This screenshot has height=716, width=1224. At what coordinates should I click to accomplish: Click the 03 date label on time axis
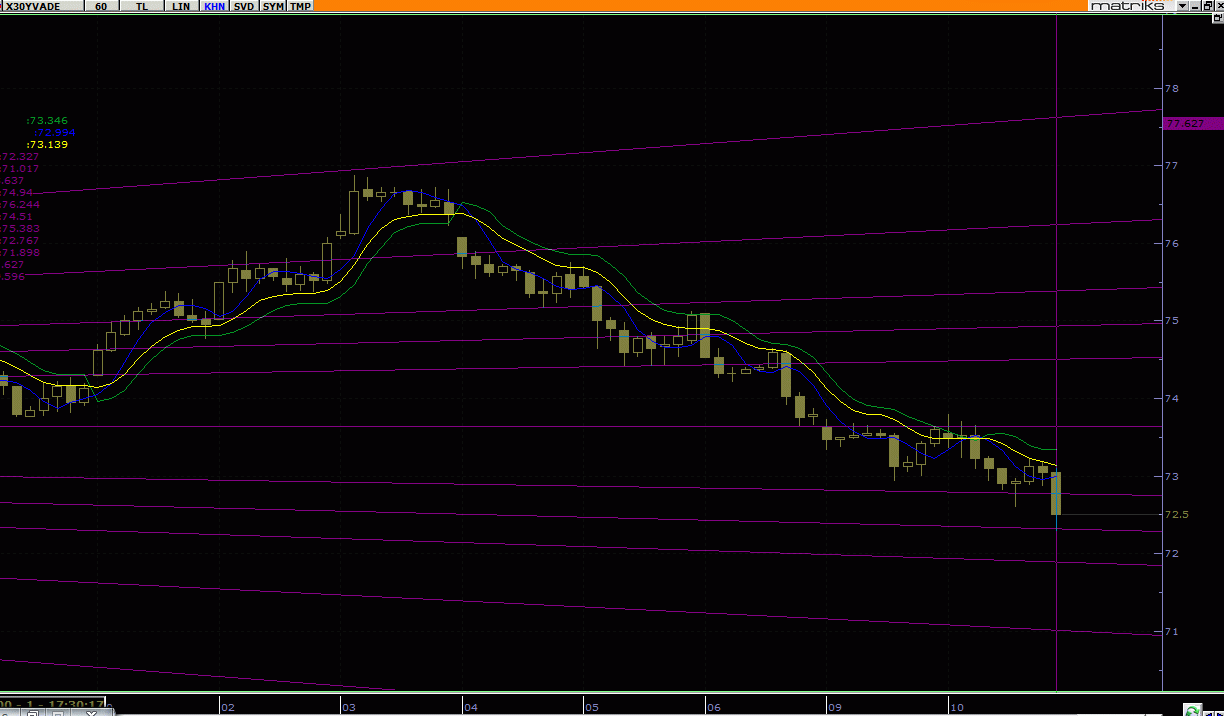(349, 708)
